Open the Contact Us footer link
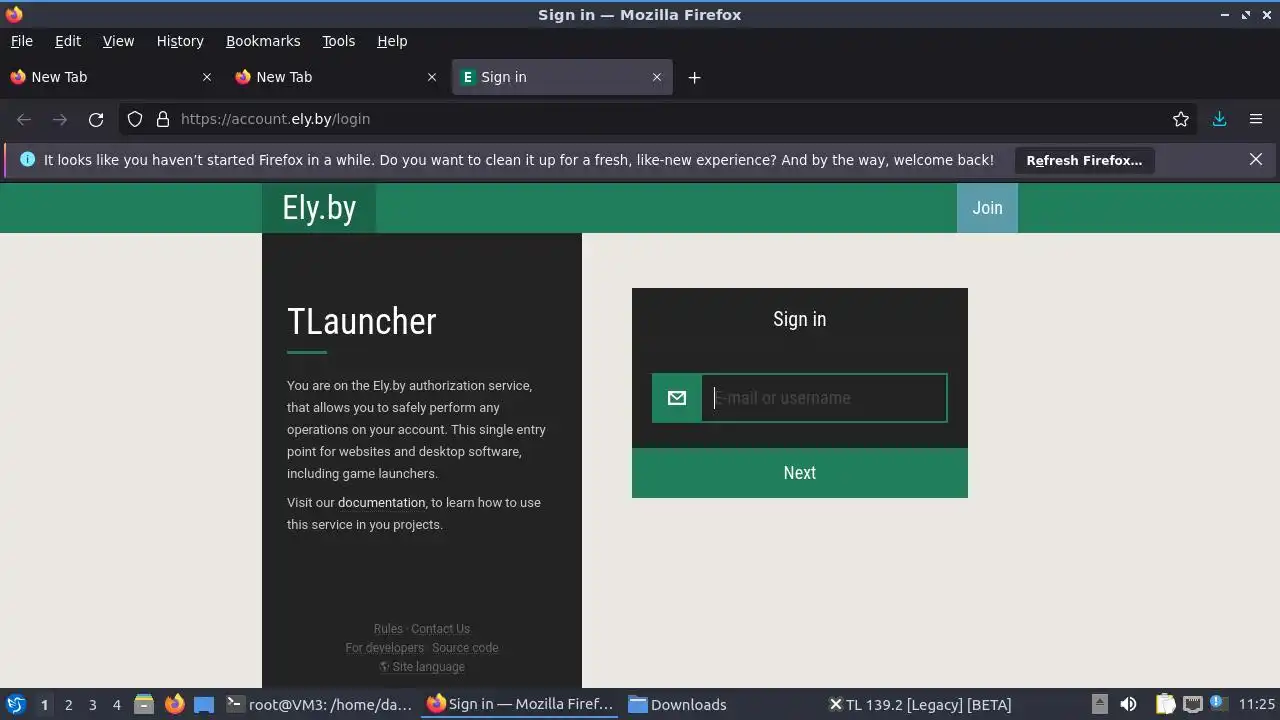The height and width of the screenshot is (720, 1280). [440, 629]
